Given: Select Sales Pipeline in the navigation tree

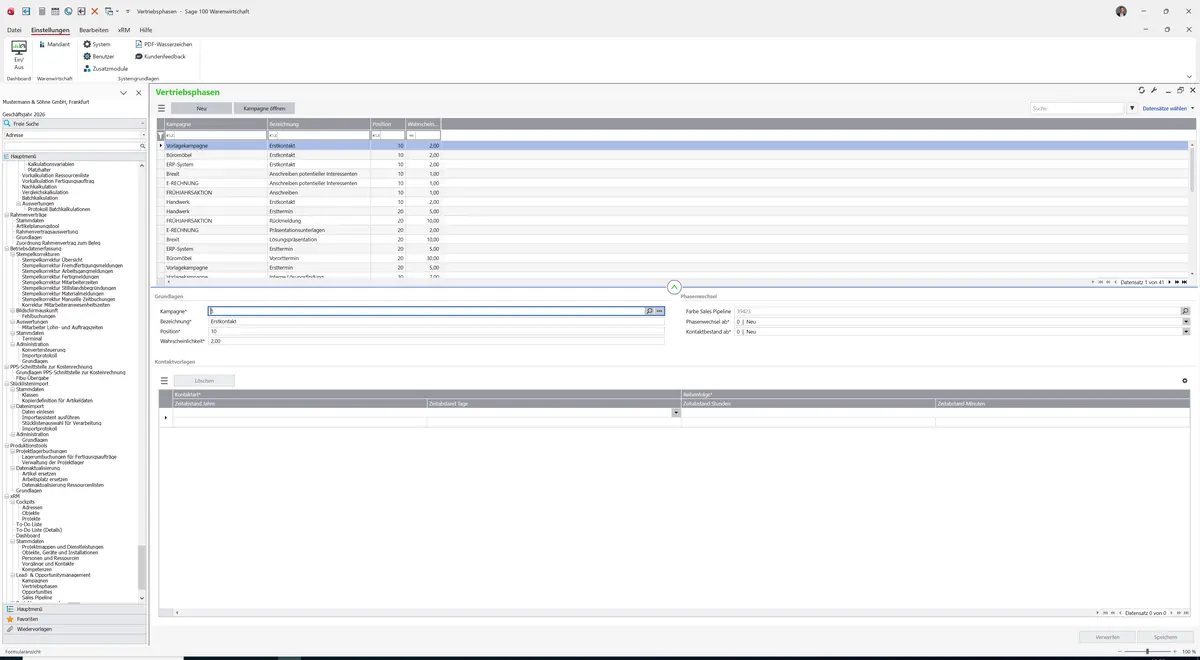Looking at the screenshot, I should (37, 597).
